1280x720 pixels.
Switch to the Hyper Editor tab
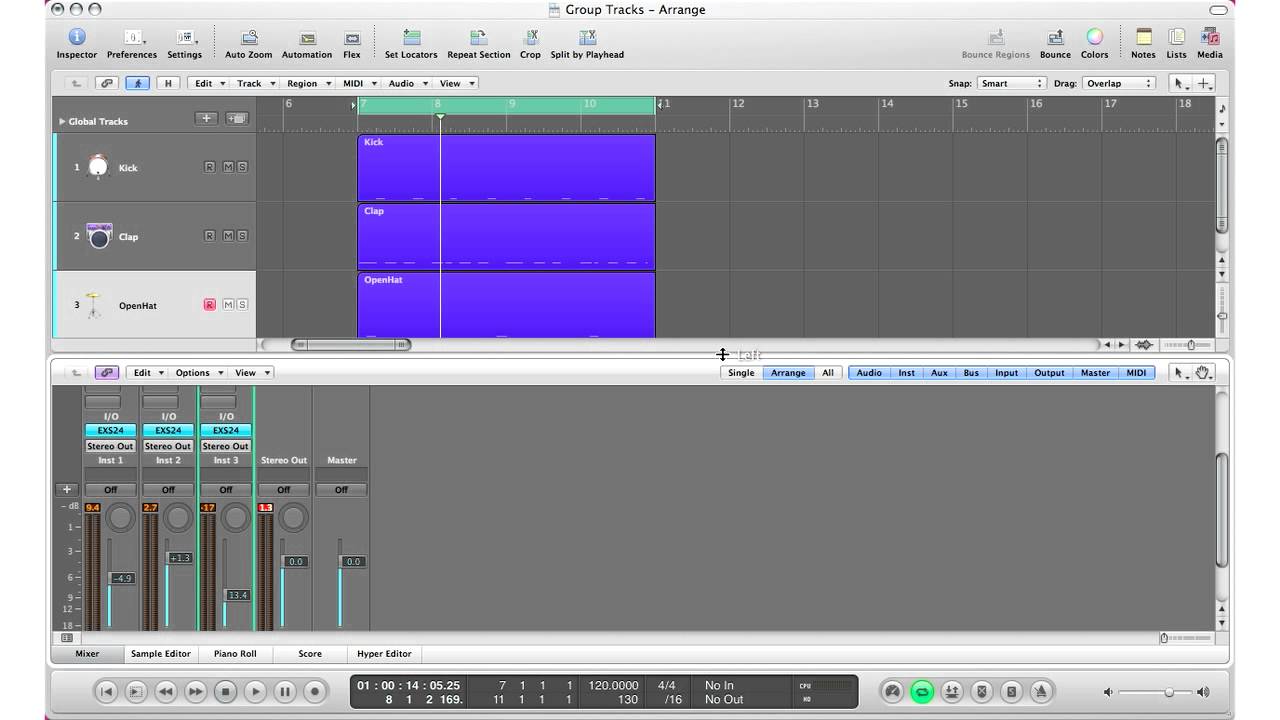coord(384,654)
